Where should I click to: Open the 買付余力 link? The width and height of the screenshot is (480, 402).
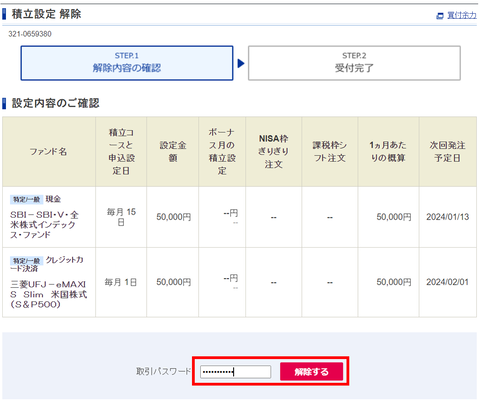tap(462, 15)
